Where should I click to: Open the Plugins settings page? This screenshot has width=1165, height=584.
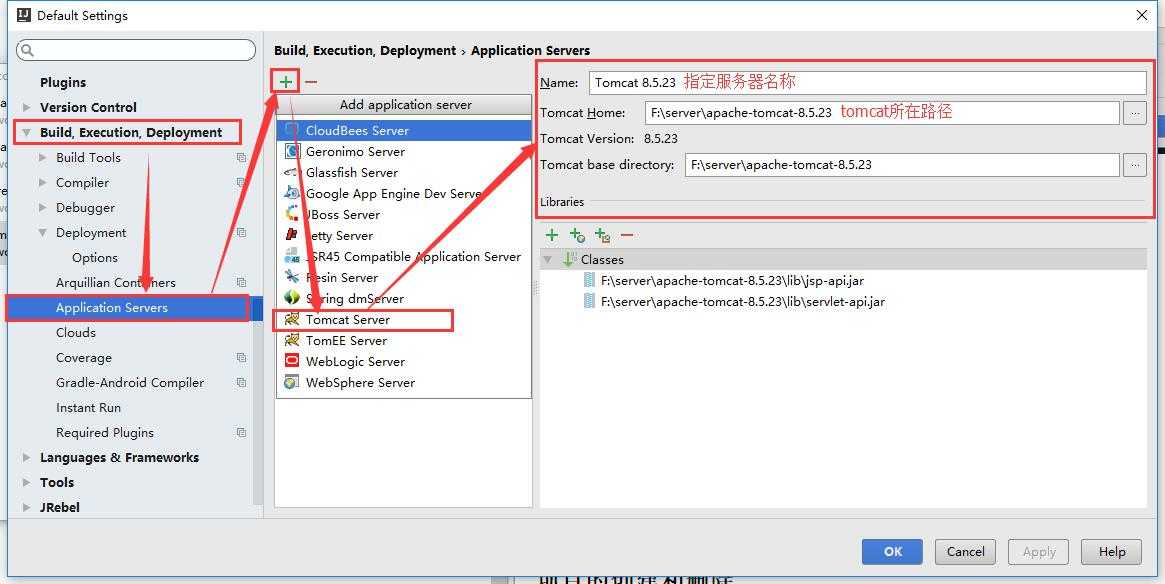click(63, 82)
